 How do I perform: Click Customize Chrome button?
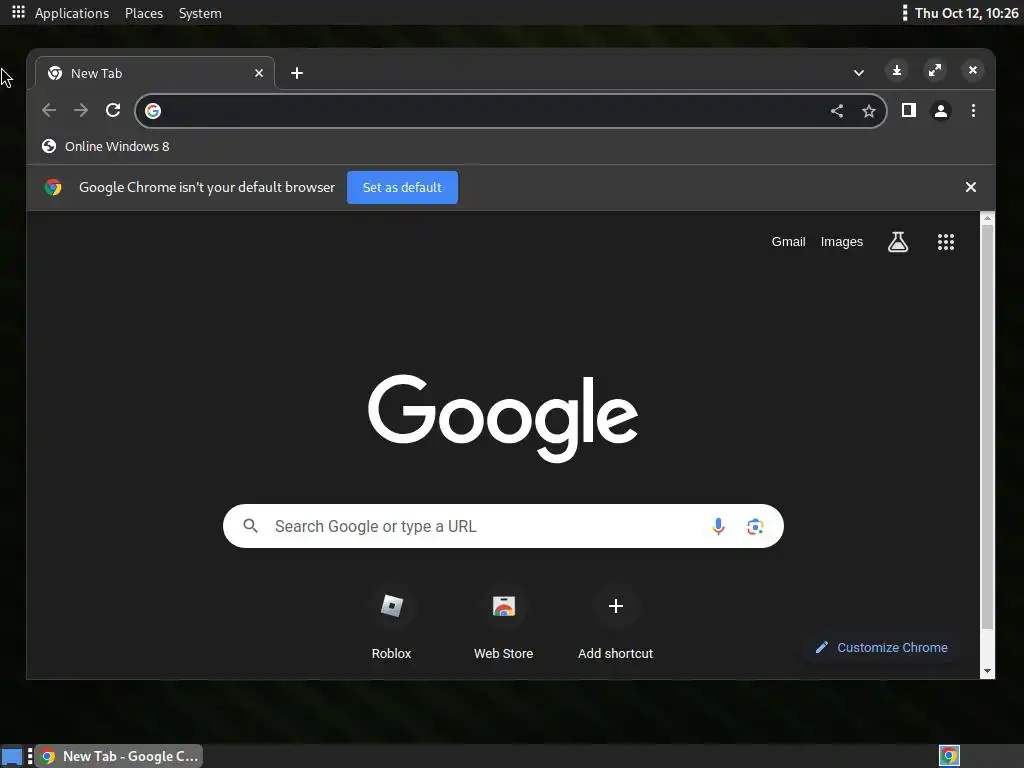coord(882,647)
